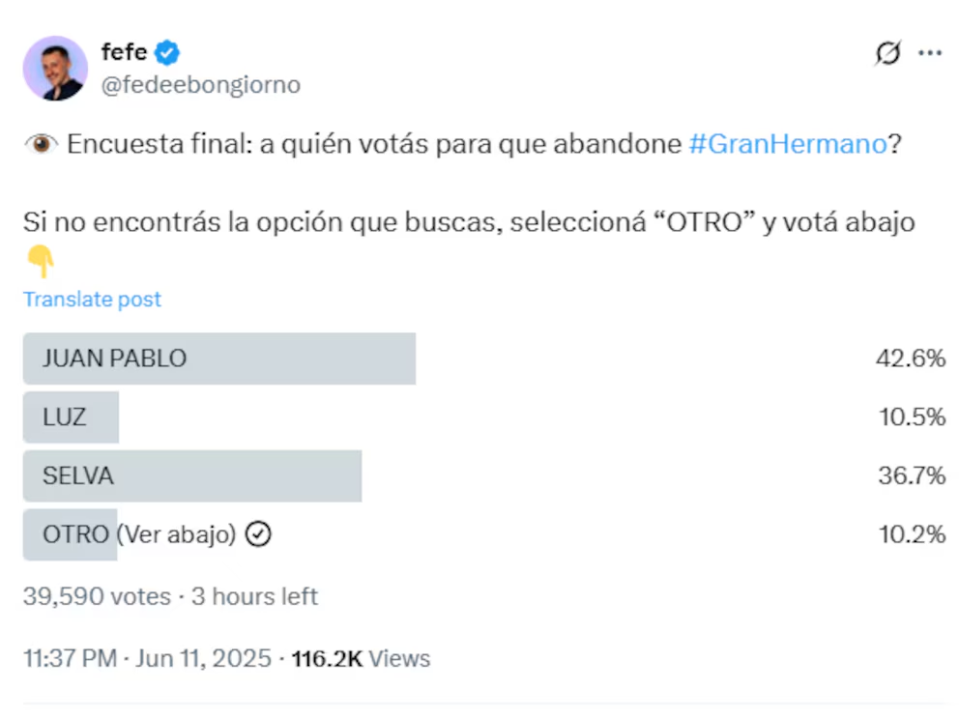Open the three-dot more options menu
This screenshot has height=719, width=959.
pos(930,53)
